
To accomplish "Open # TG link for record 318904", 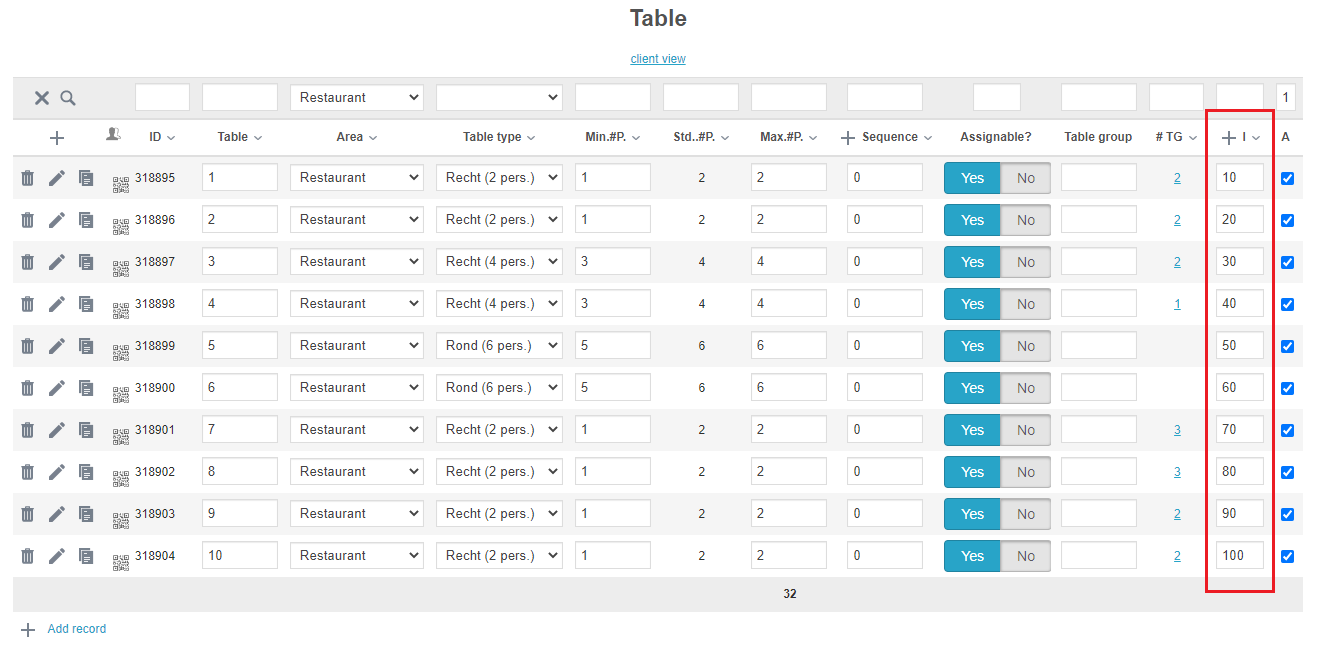I will coord(1177,556).
